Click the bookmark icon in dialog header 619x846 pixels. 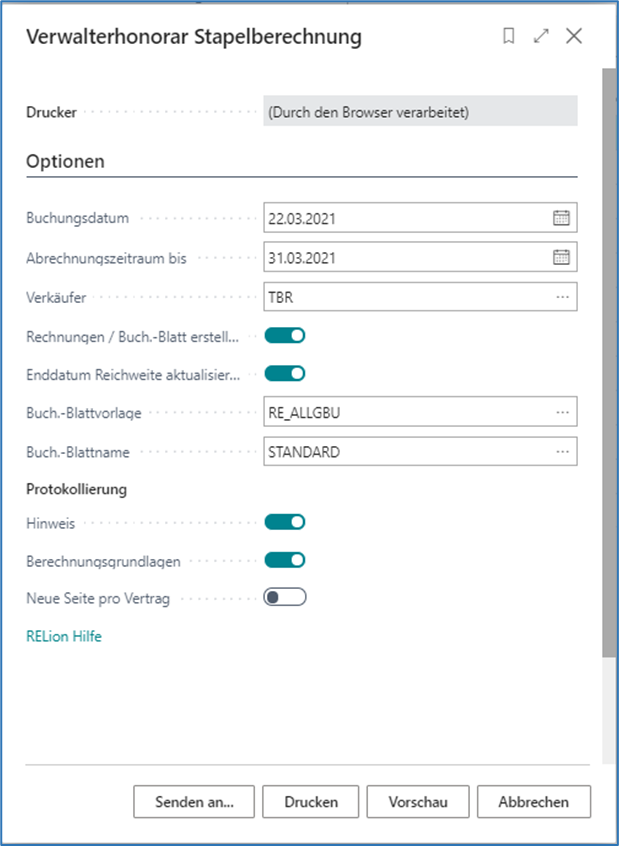point(509,37)
